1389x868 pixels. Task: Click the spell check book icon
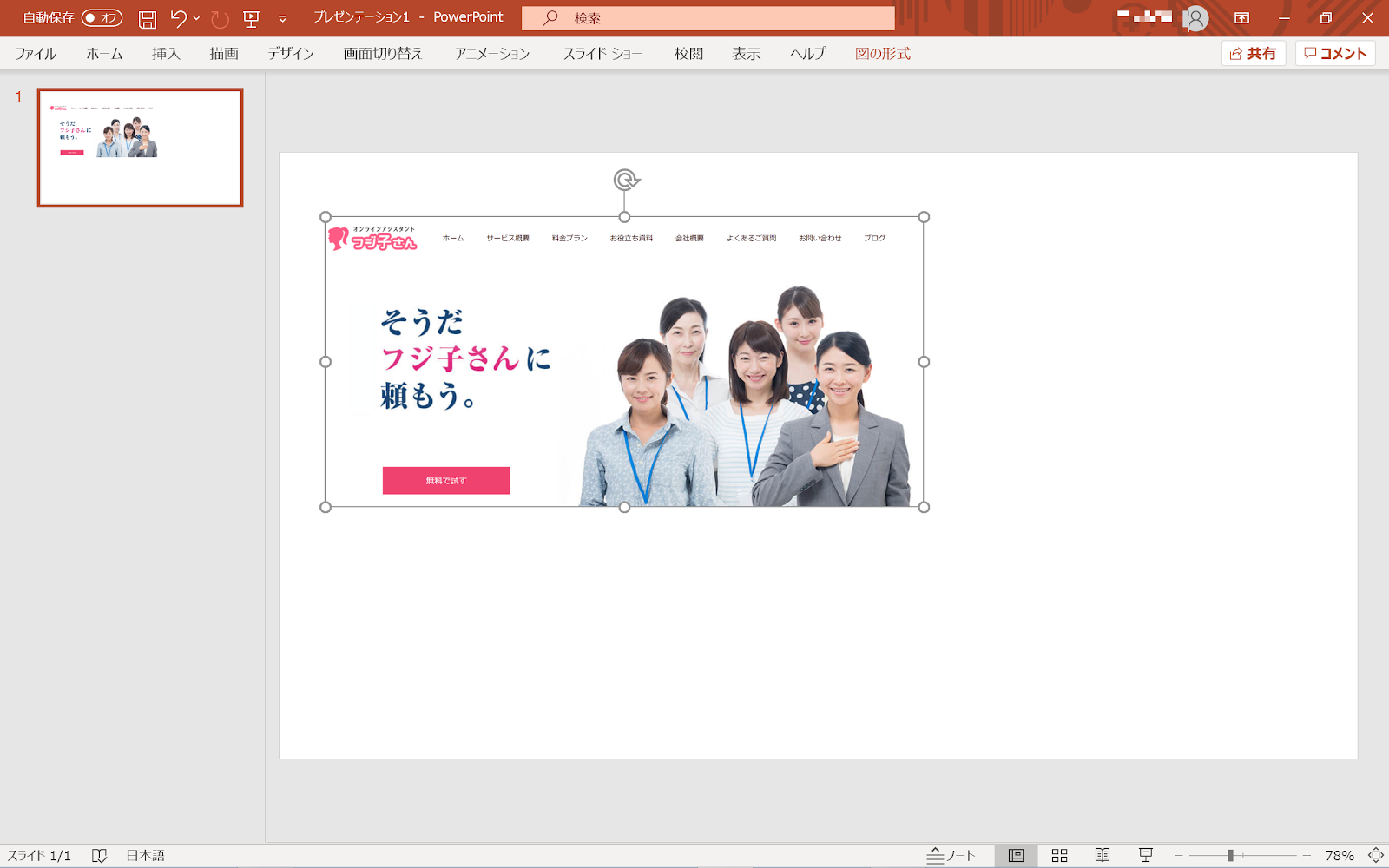coord(100,856)
